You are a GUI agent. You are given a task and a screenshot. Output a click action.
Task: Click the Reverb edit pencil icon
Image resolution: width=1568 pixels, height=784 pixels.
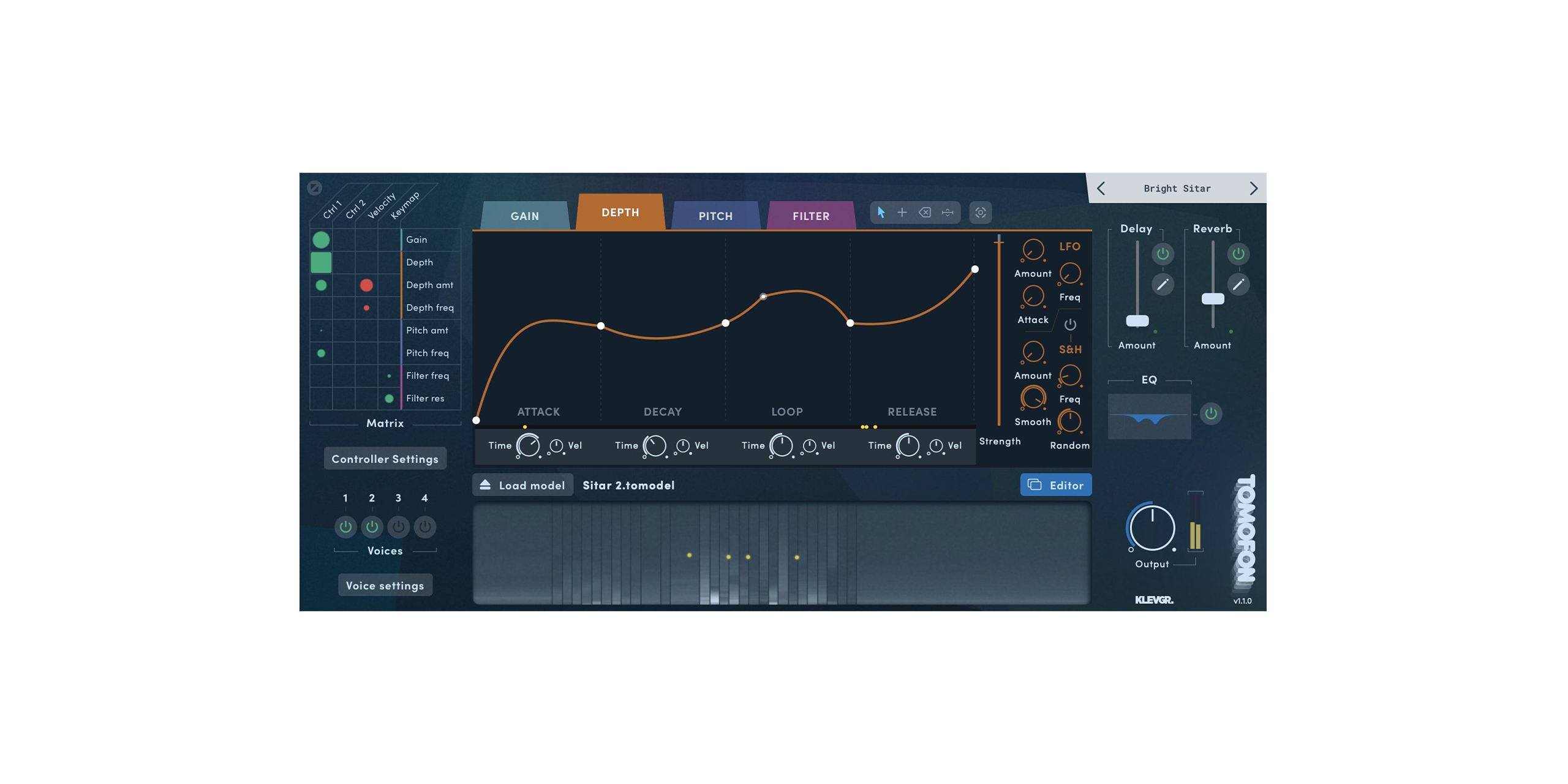point(1238,284)
